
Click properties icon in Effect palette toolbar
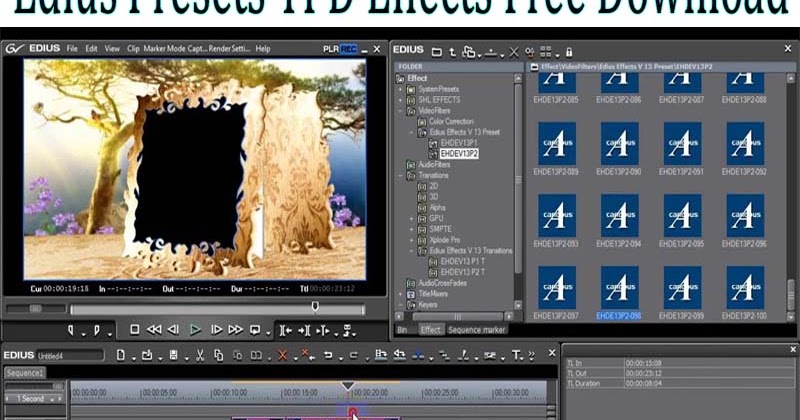click(530, 52)
